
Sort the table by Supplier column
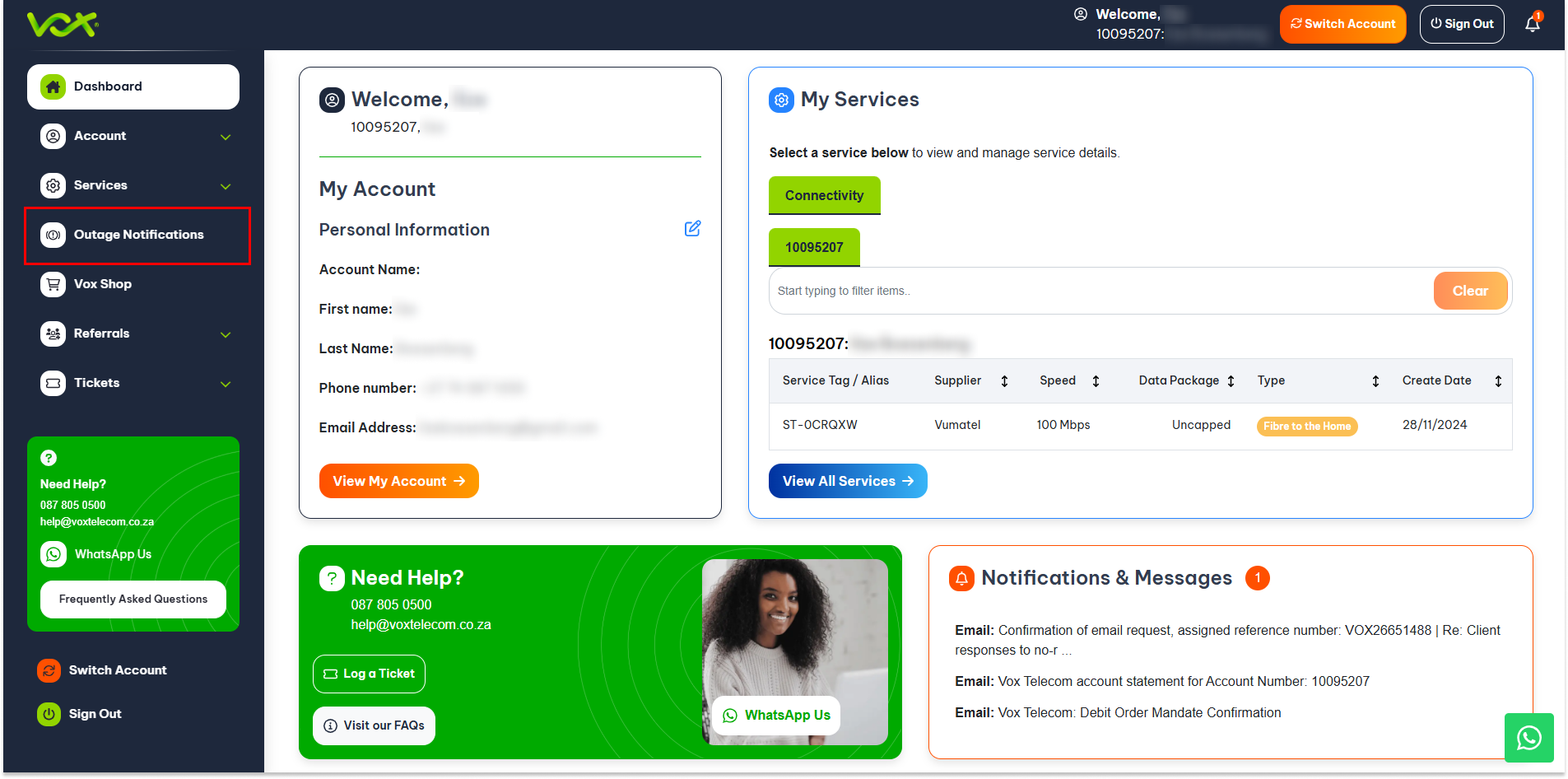click(1004, 380)
